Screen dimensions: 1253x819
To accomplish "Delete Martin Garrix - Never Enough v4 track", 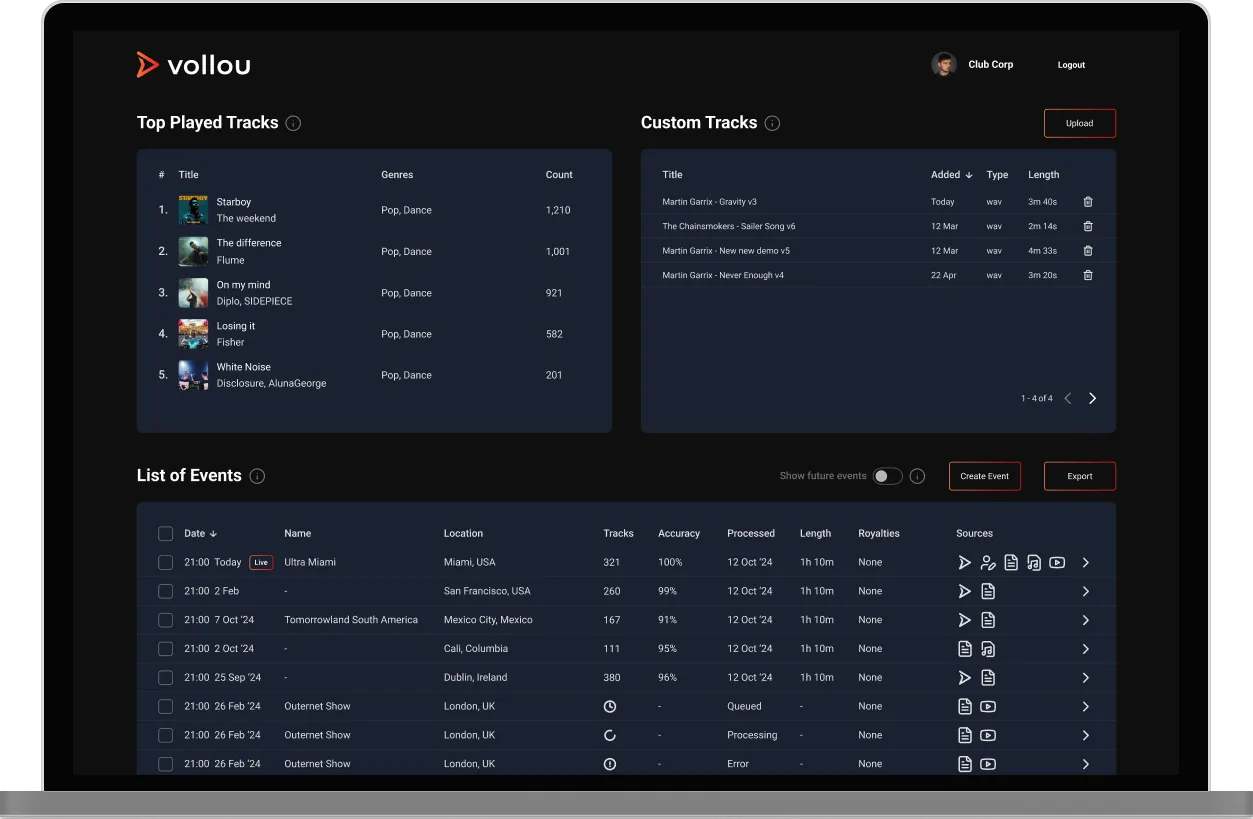I will click(1088, 275).
